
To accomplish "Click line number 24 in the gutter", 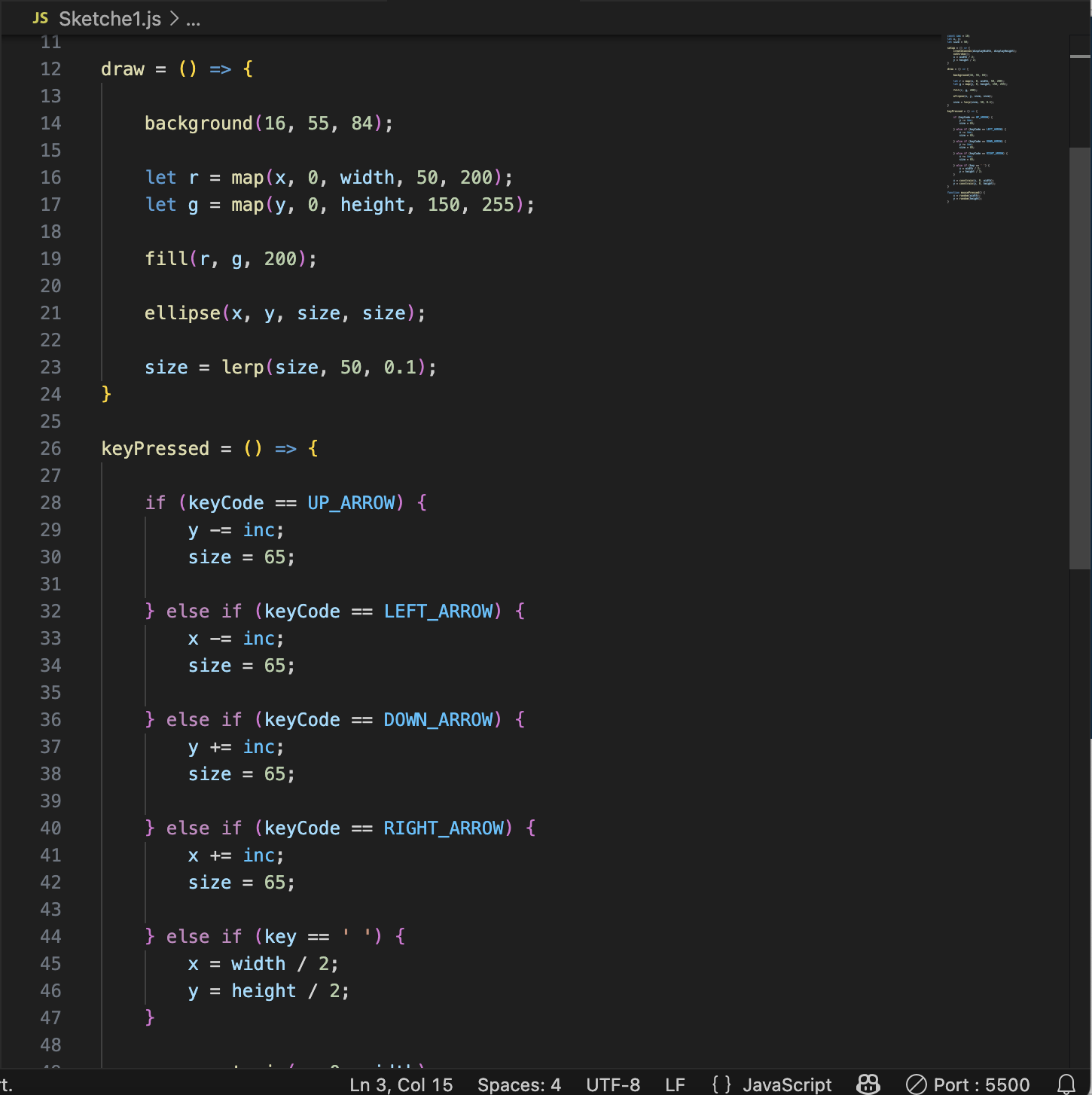I will click(50, 395).
